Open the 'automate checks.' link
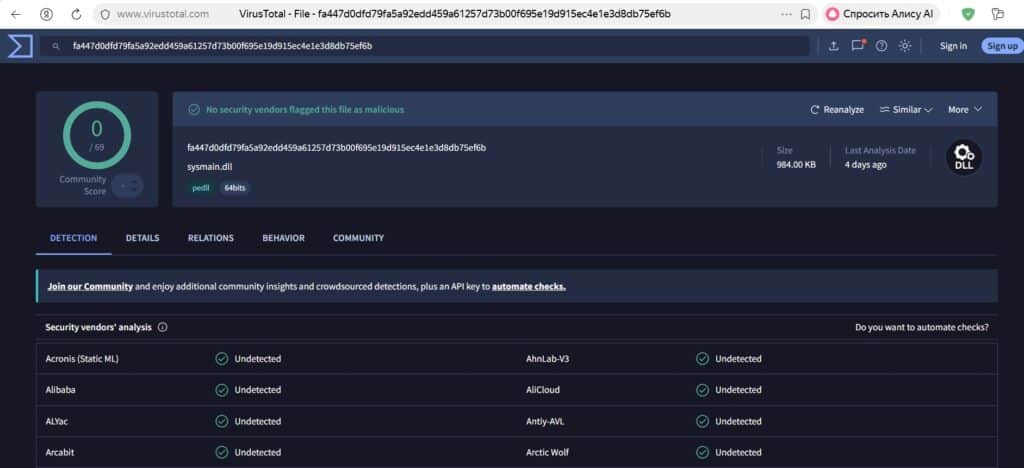Image resolution: width=1024 pixels, height=468 pixels. point(529,287)
